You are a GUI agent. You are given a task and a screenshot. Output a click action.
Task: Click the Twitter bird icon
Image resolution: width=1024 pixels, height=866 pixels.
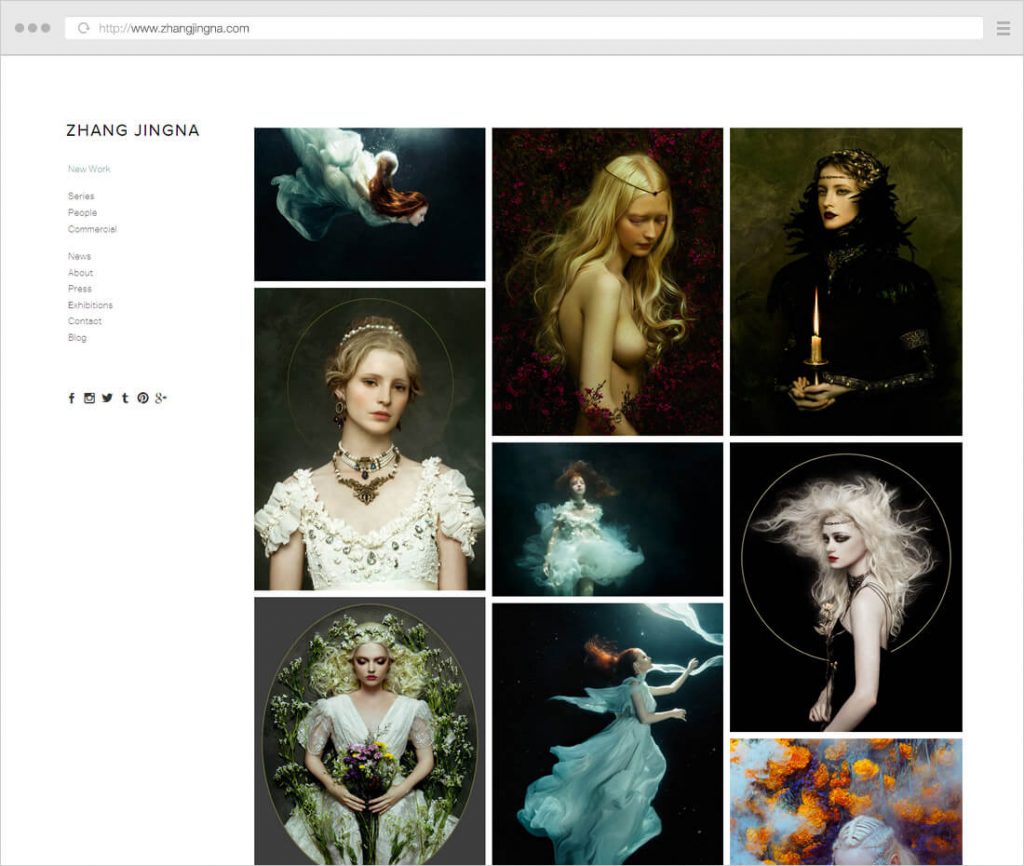pos(107,398)
